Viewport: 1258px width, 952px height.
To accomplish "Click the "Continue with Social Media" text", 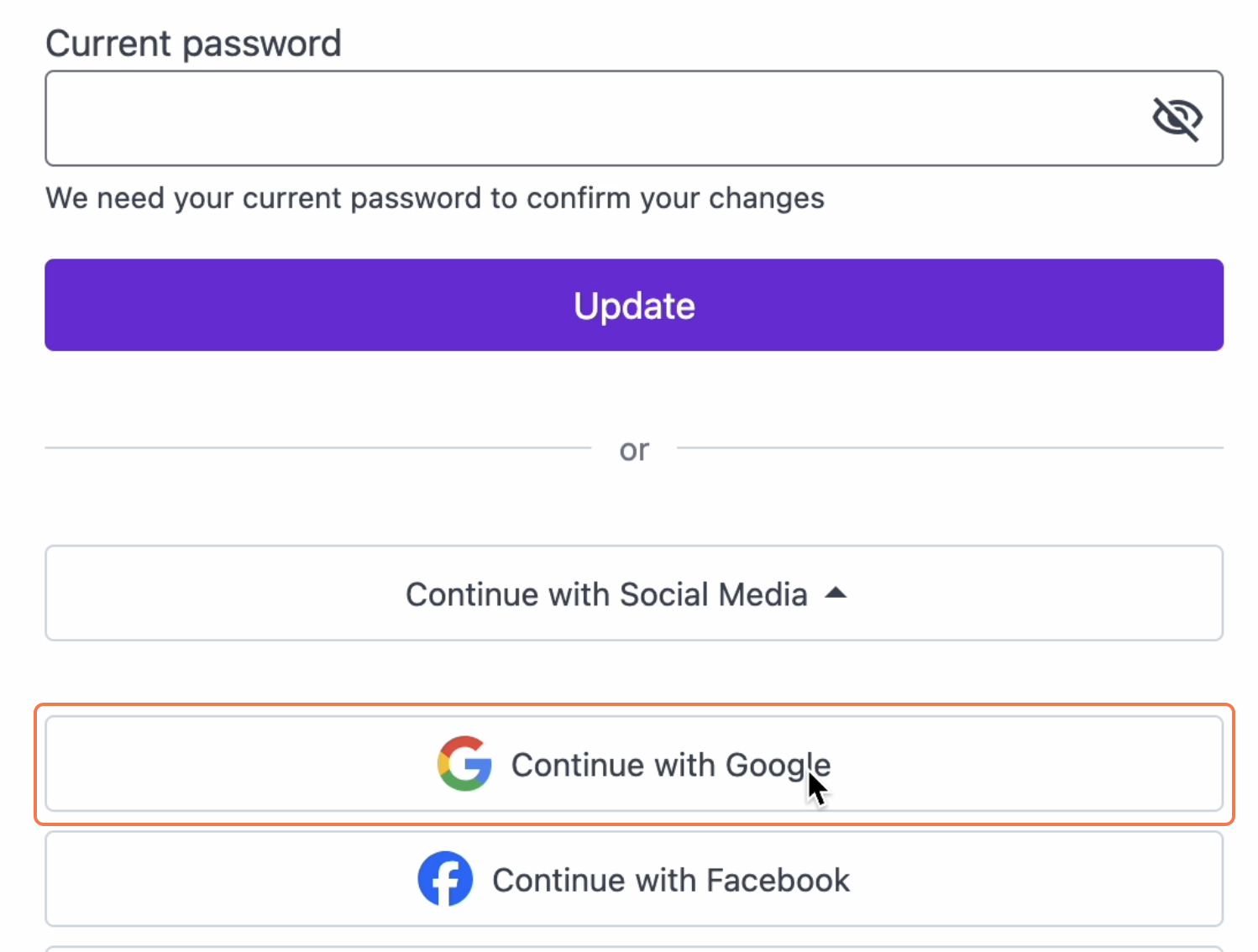I will (x=605, y=594).
